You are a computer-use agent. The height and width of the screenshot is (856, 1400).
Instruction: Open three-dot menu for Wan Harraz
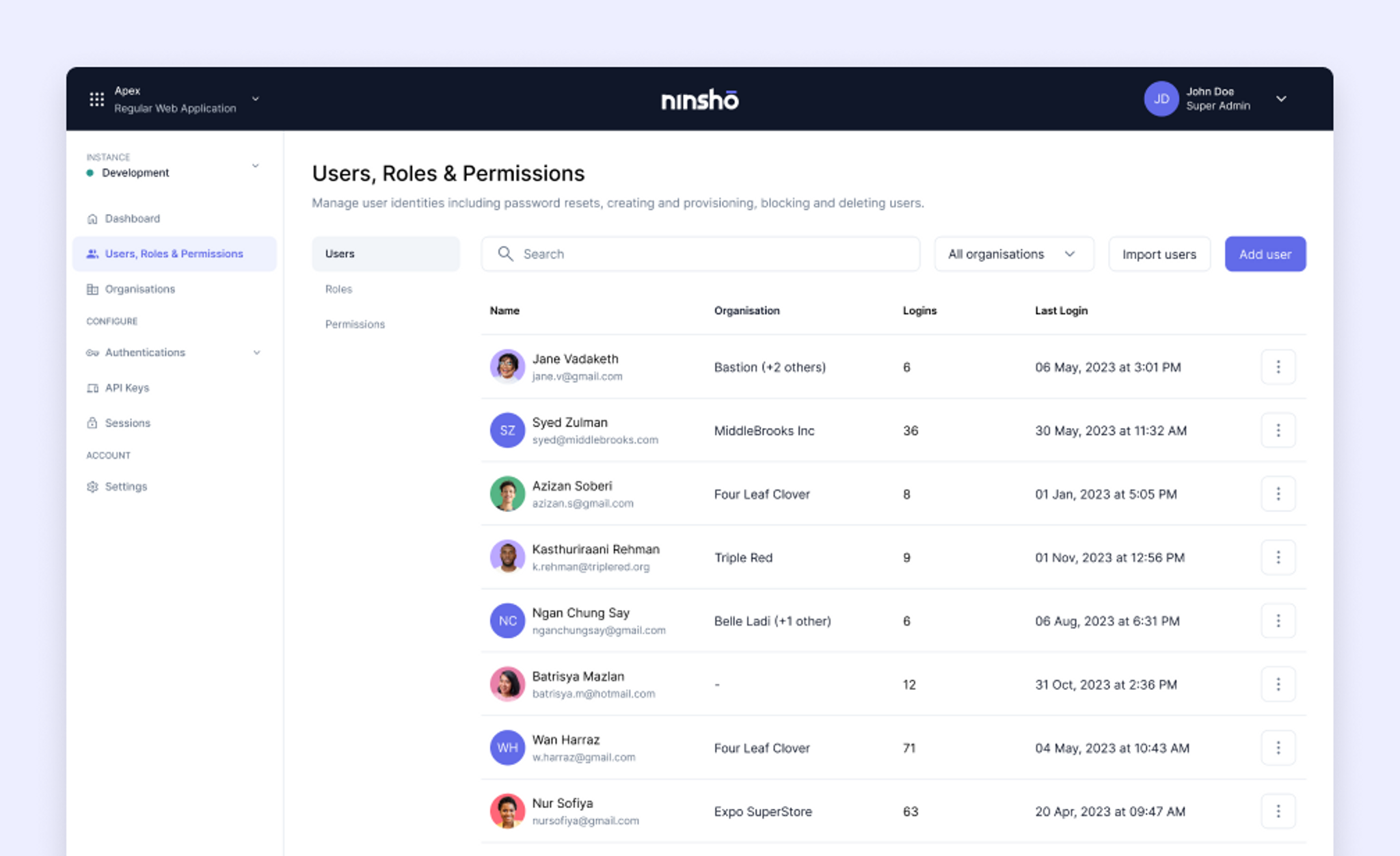pyautogui.click(x=1278, y=748)
